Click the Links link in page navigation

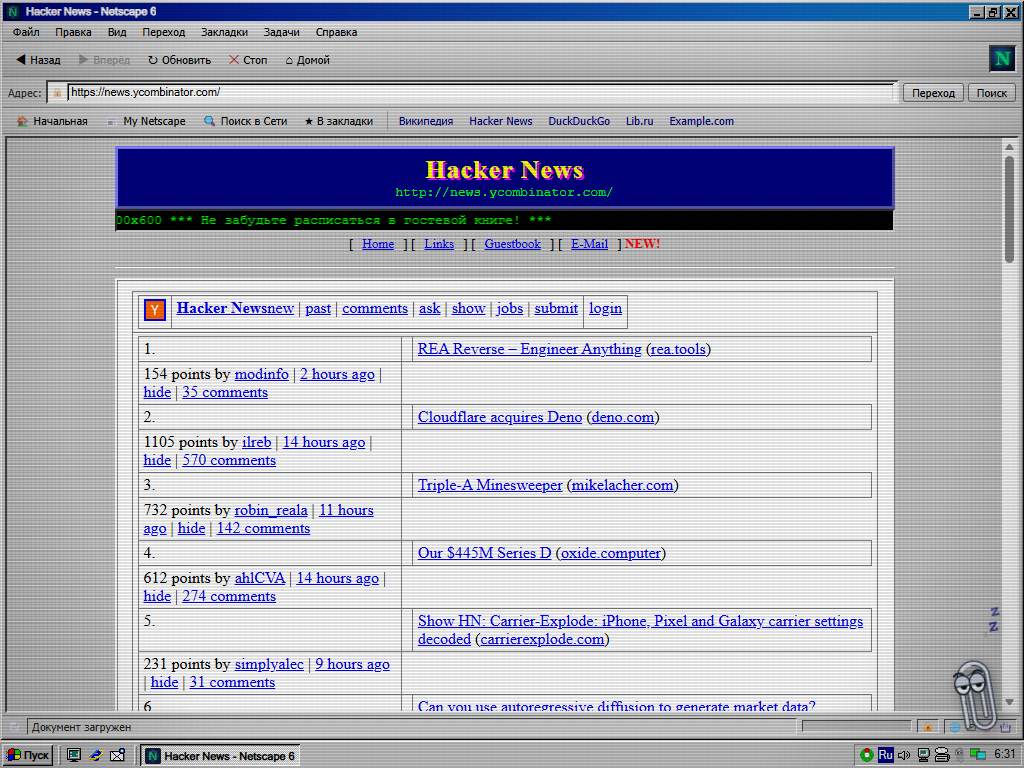(439, 244)
